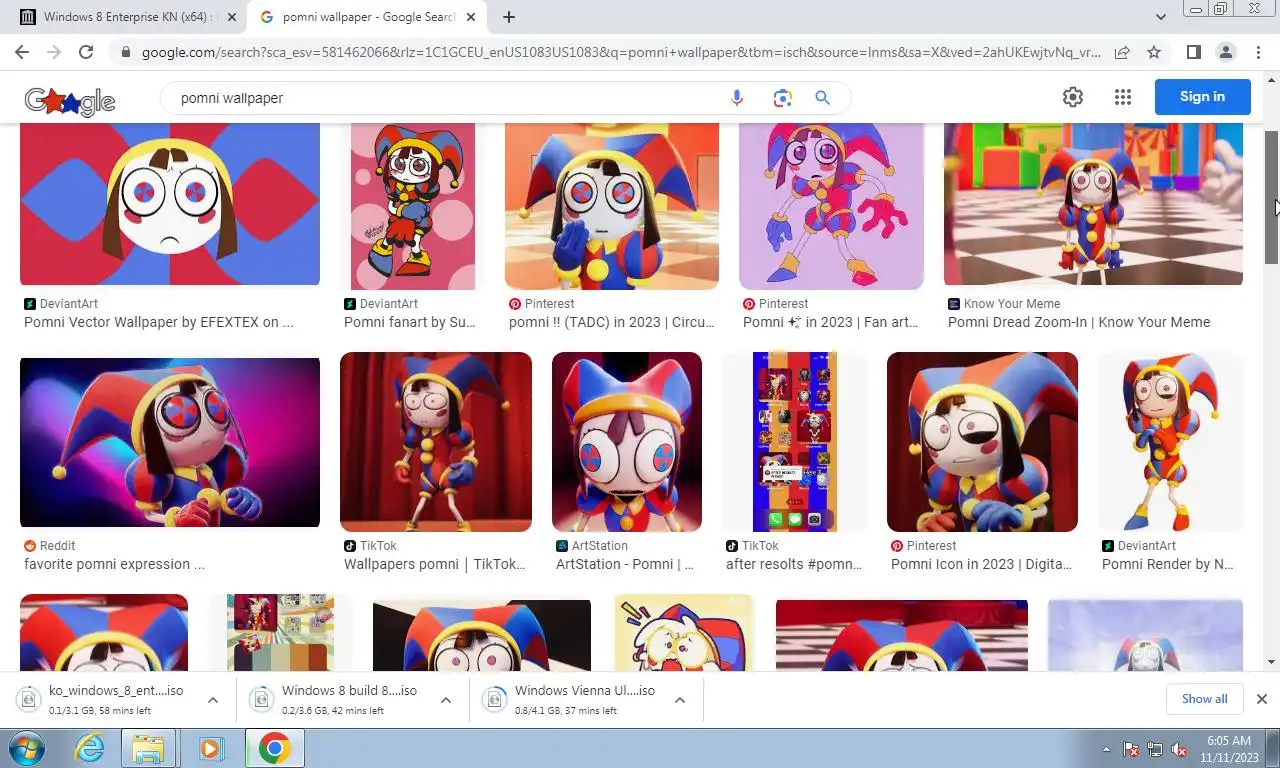Click the magnifier search button
Viewport: 1280px width, 768px height.
click(822, 98)
